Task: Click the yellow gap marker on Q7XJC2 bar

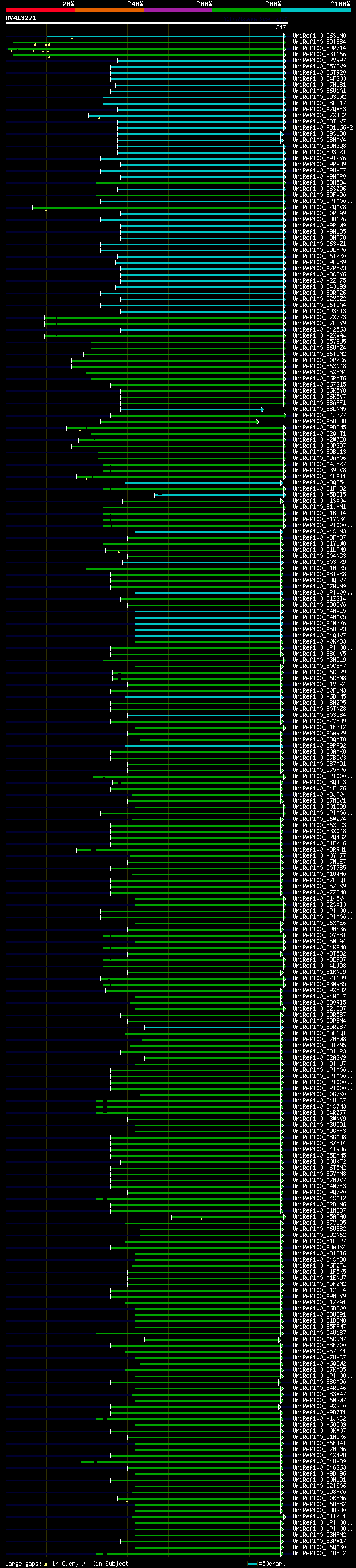Action: (99, 117)
